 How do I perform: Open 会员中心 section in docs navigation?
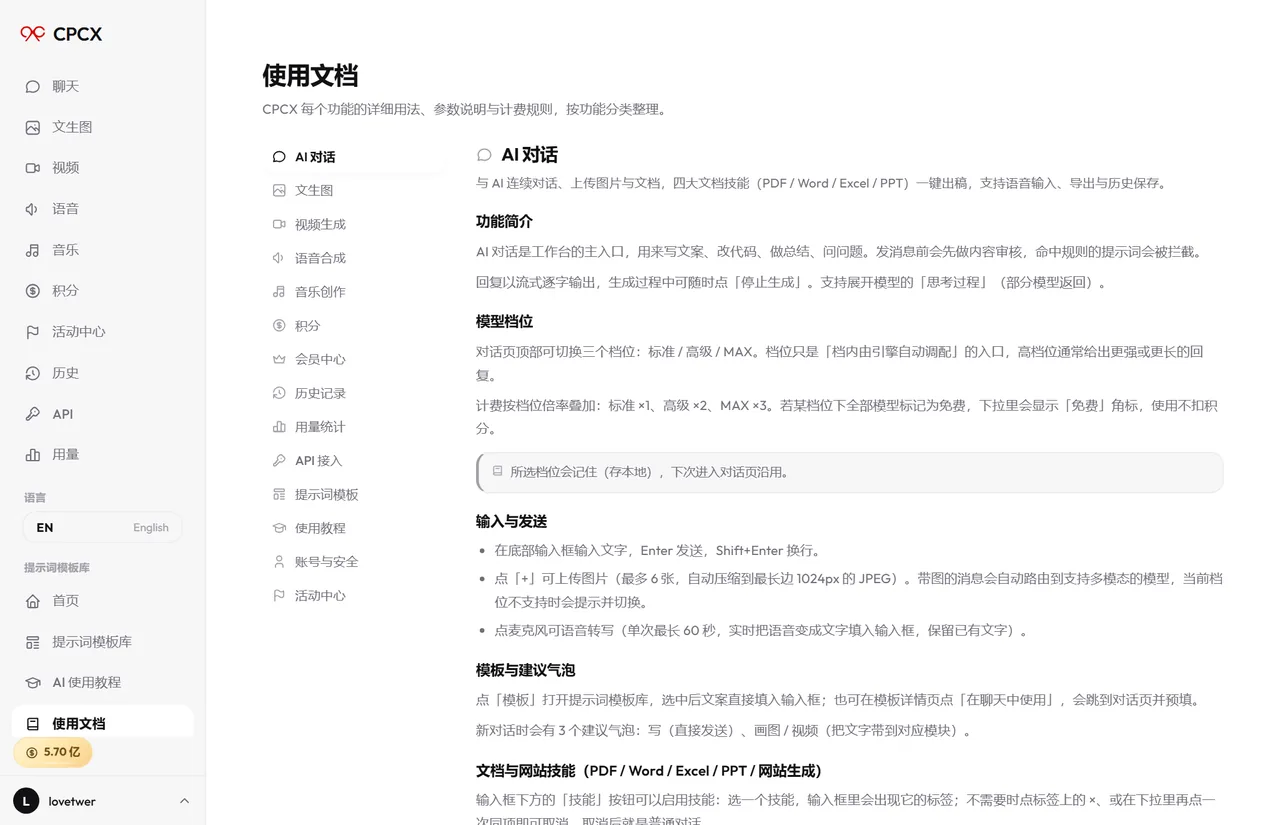pyautogui.click(x=355, y=359)
